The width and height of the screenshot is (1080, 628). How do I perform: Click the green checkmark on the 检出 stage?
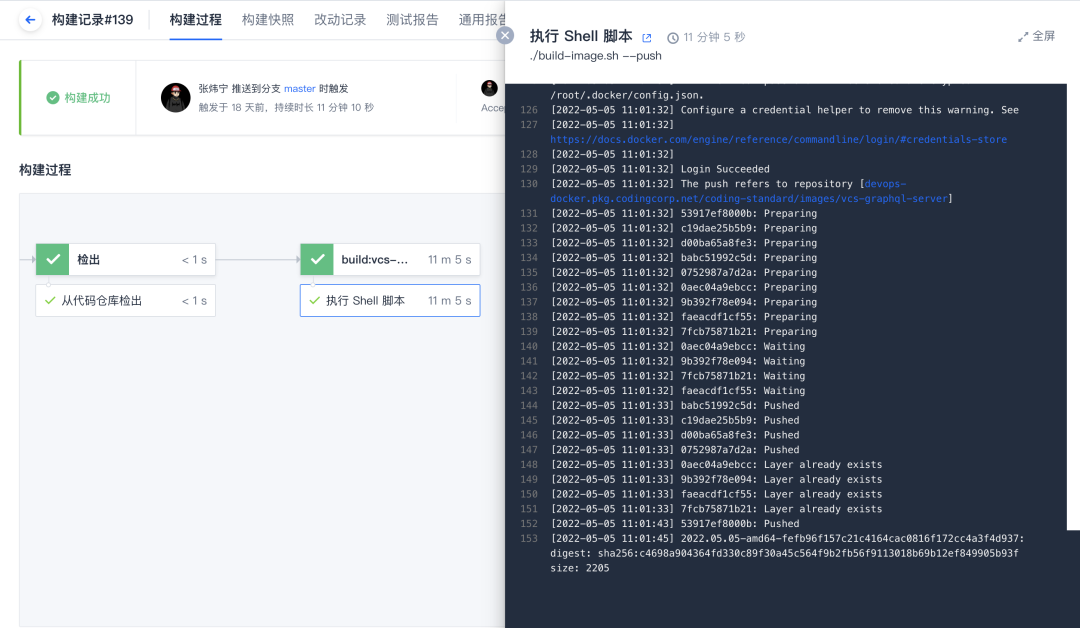coord(52,259)
